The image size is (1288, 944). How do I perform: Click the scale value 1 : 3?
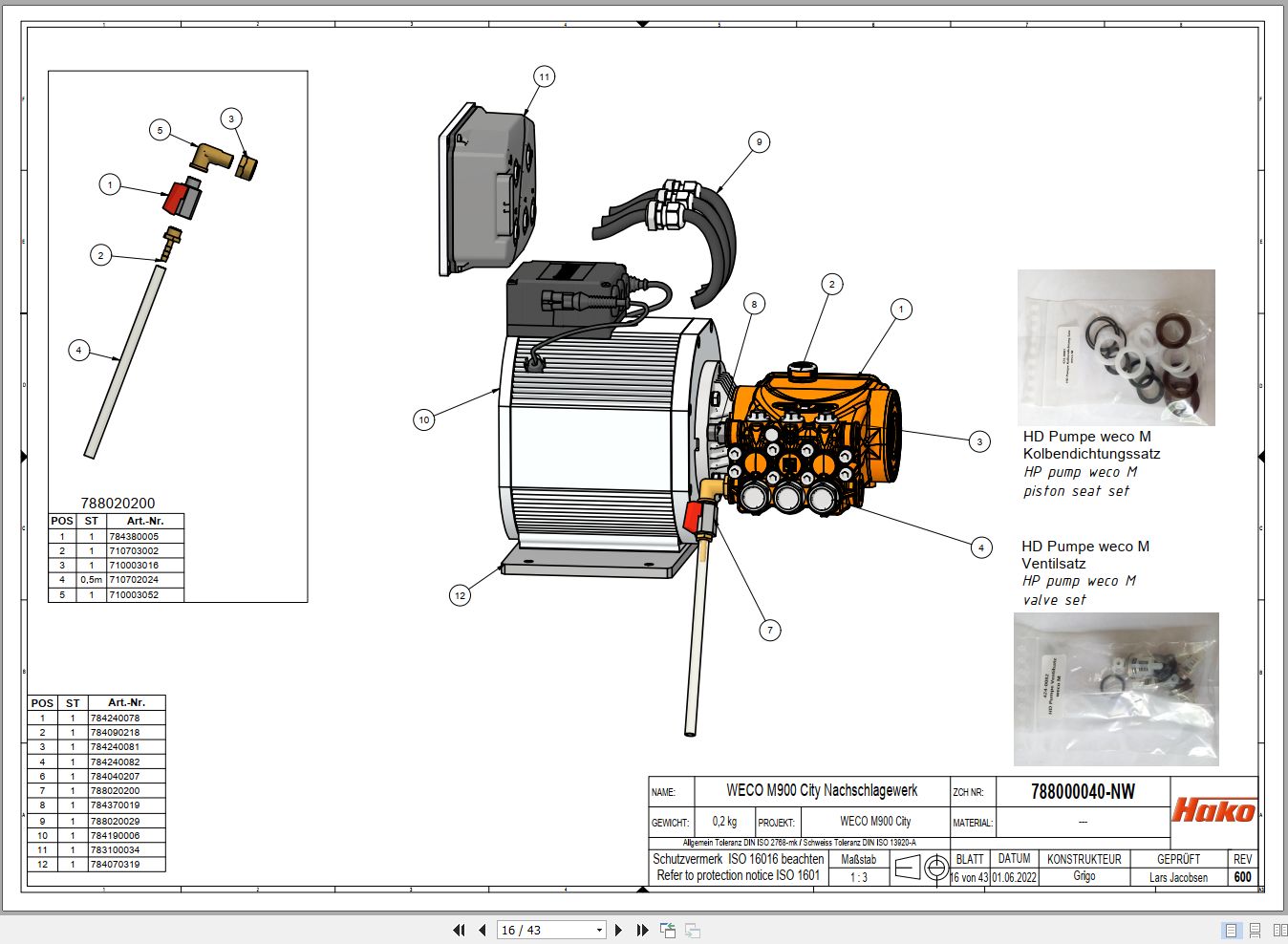click(x=859, y=877)
